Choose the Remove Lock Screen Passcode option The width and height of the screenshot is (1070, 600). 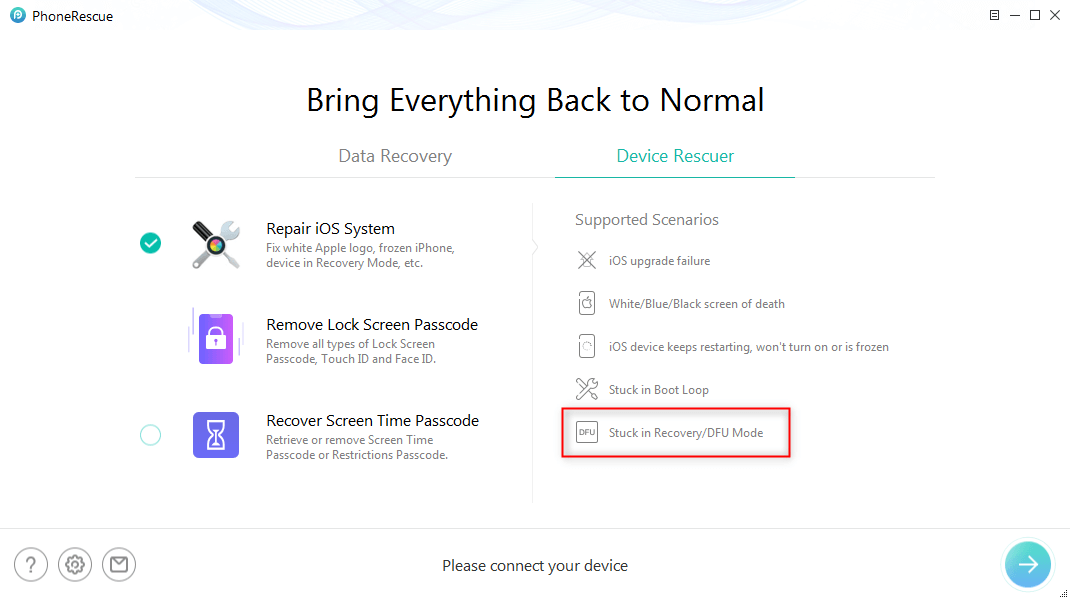click(372, 339)
